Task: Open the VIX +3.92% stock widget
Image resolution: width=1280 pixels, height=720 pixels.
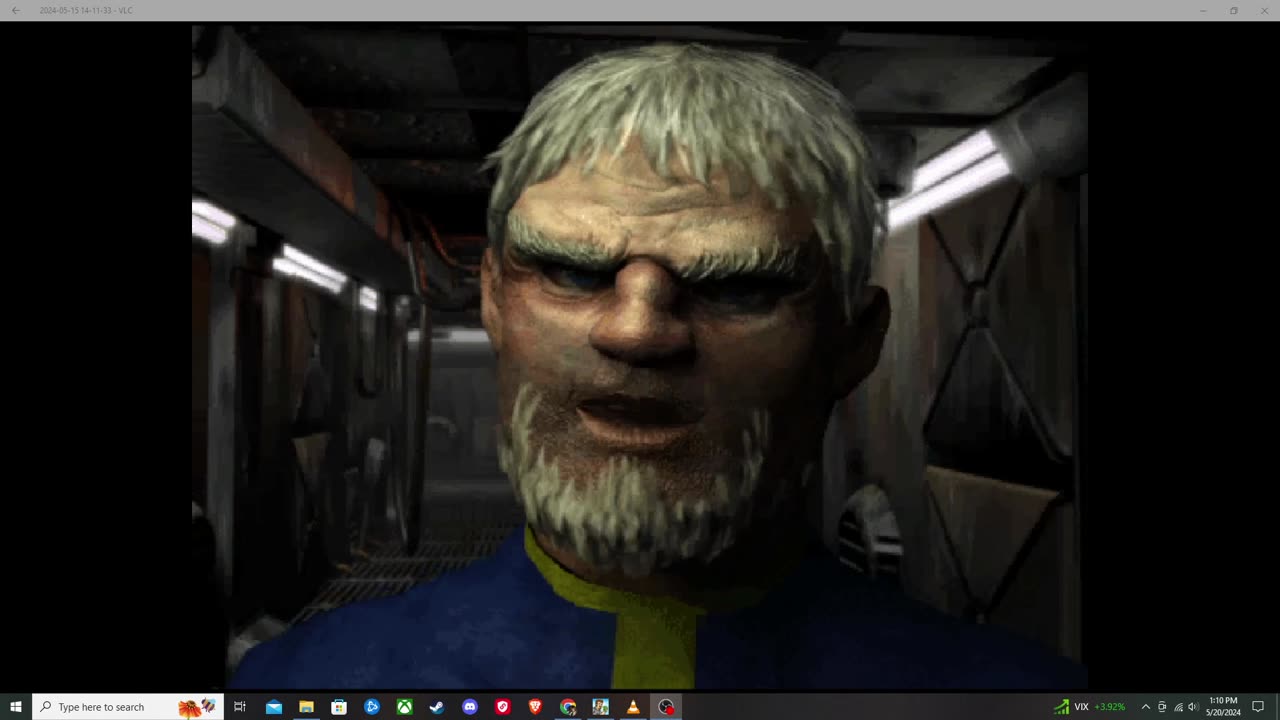Action: click(x=1089, y=707)
